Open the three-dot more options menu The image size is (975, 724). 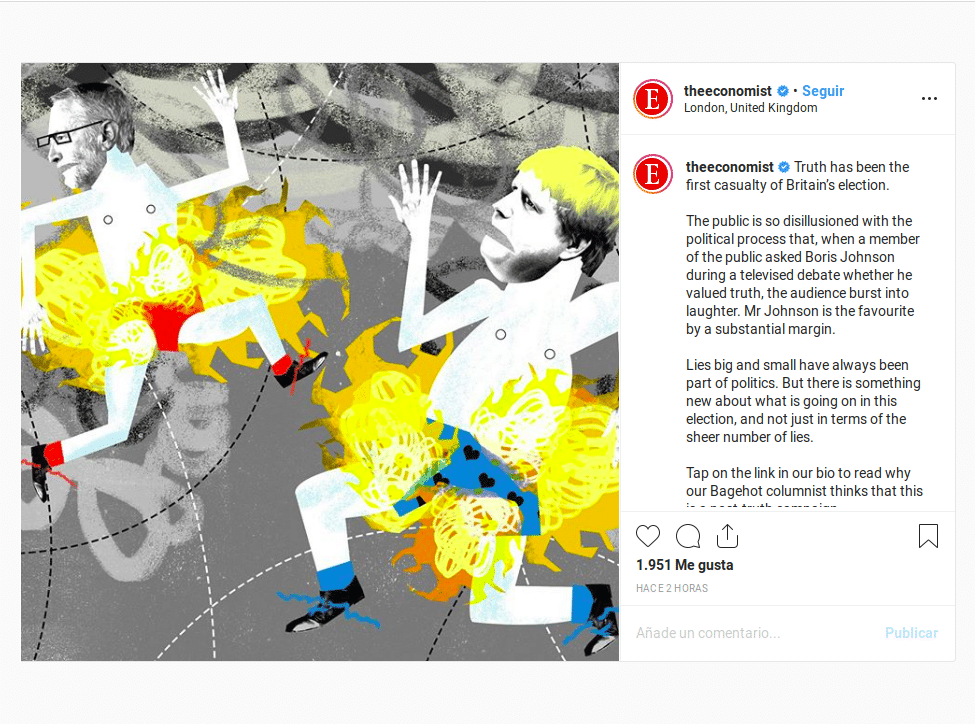(929, 98)
